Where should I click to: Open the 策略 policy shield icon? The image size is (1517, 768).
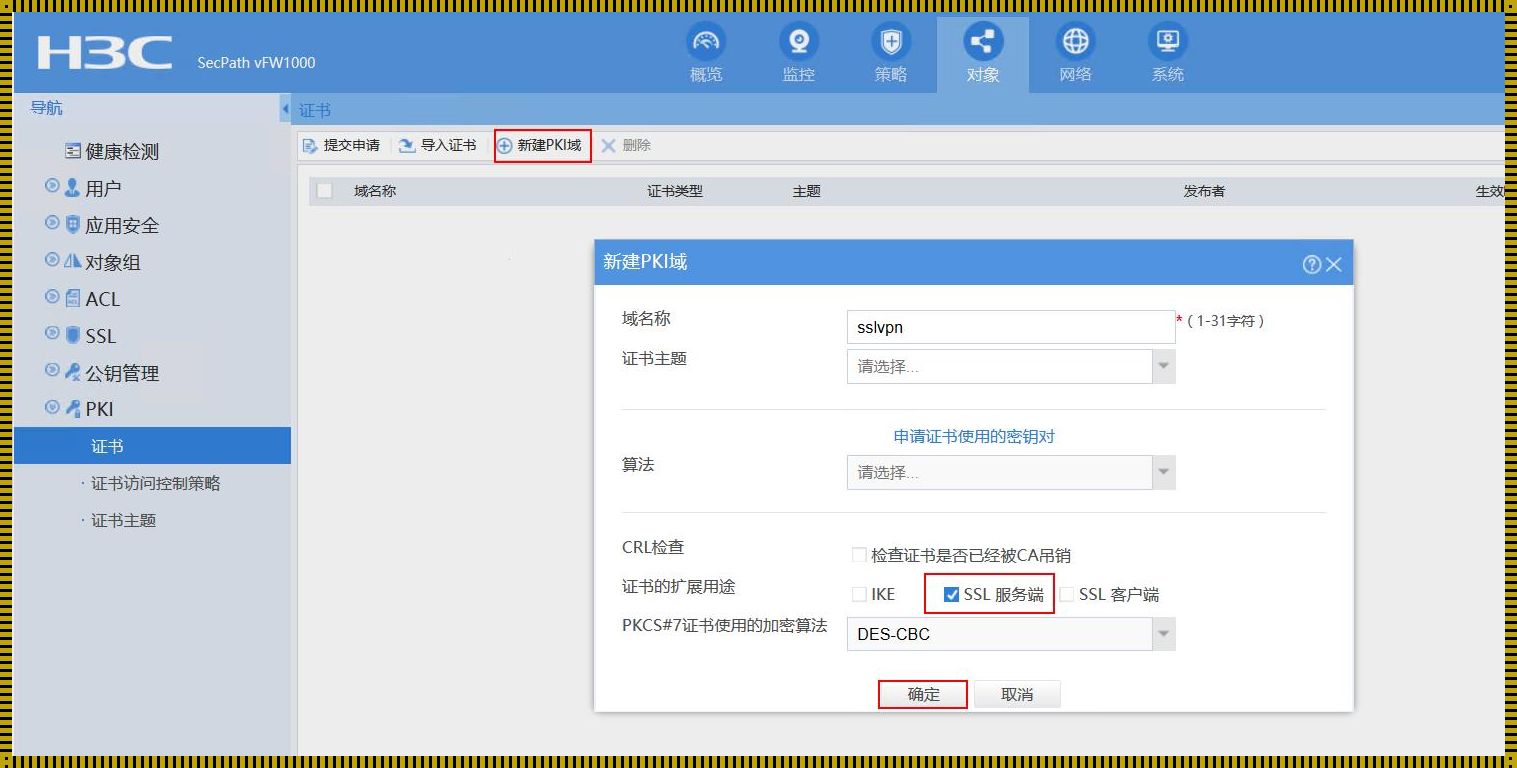tap(890, 42)
